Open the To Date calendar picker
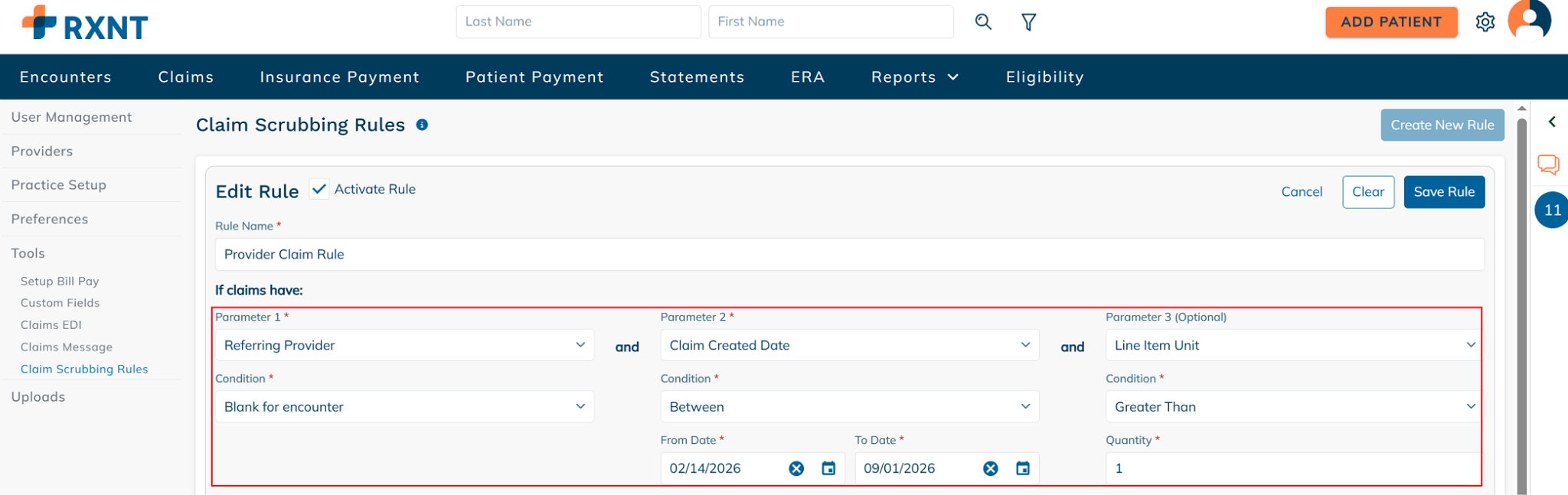This screenshot has height=495, width=1568. [1023, 468]
